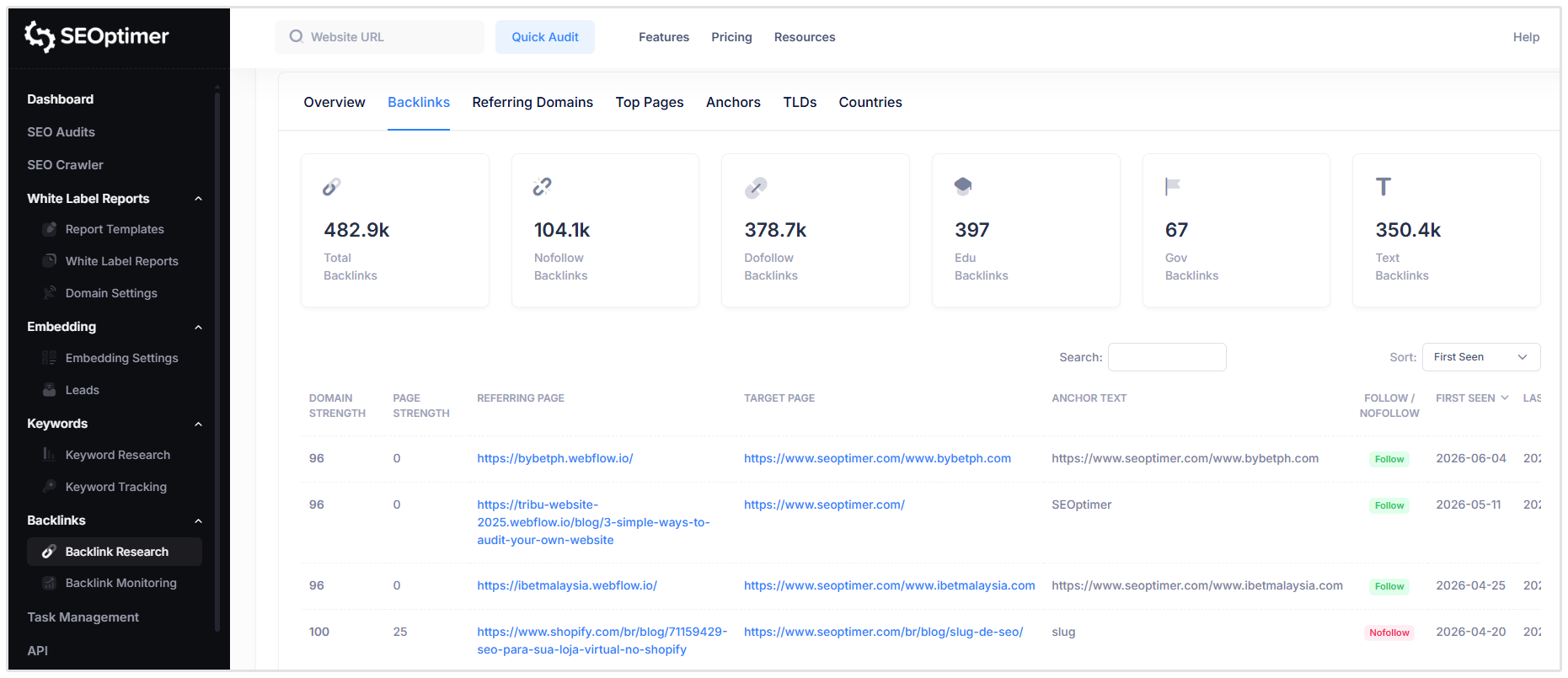Click the Domain Settings sidebar icon
The width and height of the screenshot is (1568, 678).
50,293
